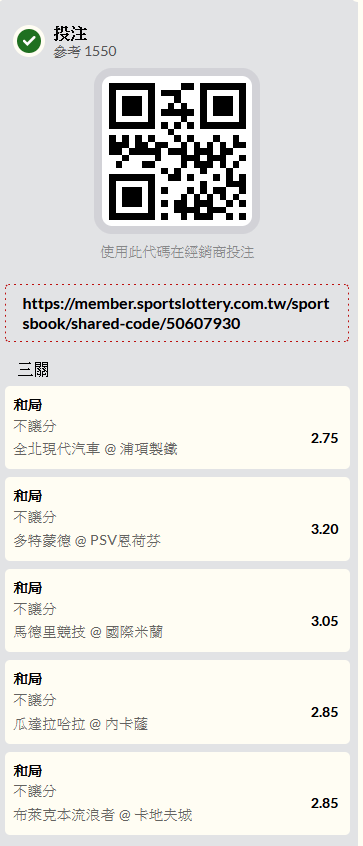Click the 3.05 odds value

[x=325, y=621]
